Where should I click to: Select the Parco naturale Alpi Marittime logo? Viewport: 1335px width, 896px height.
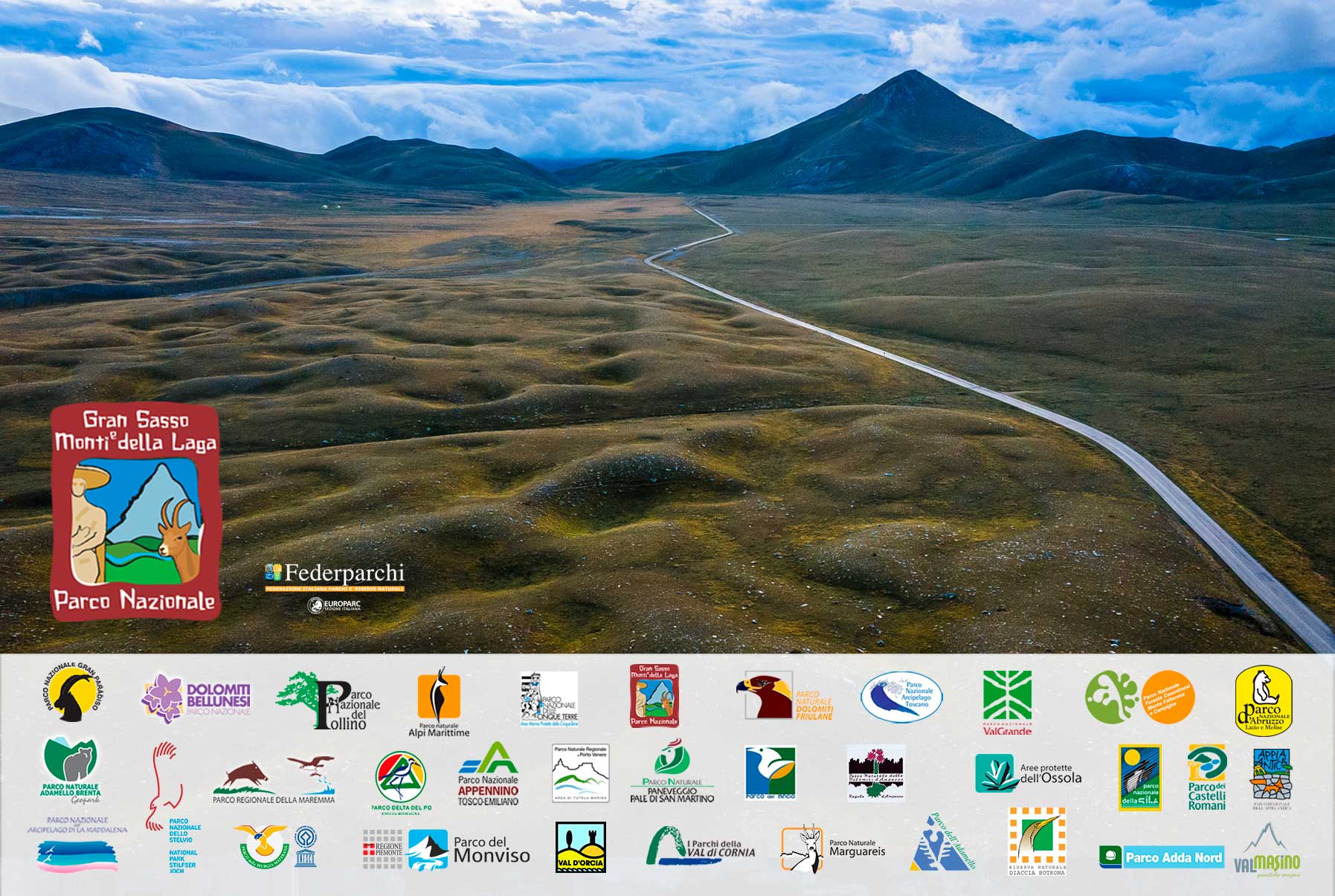pyautogui.click(x=439, y=702)
